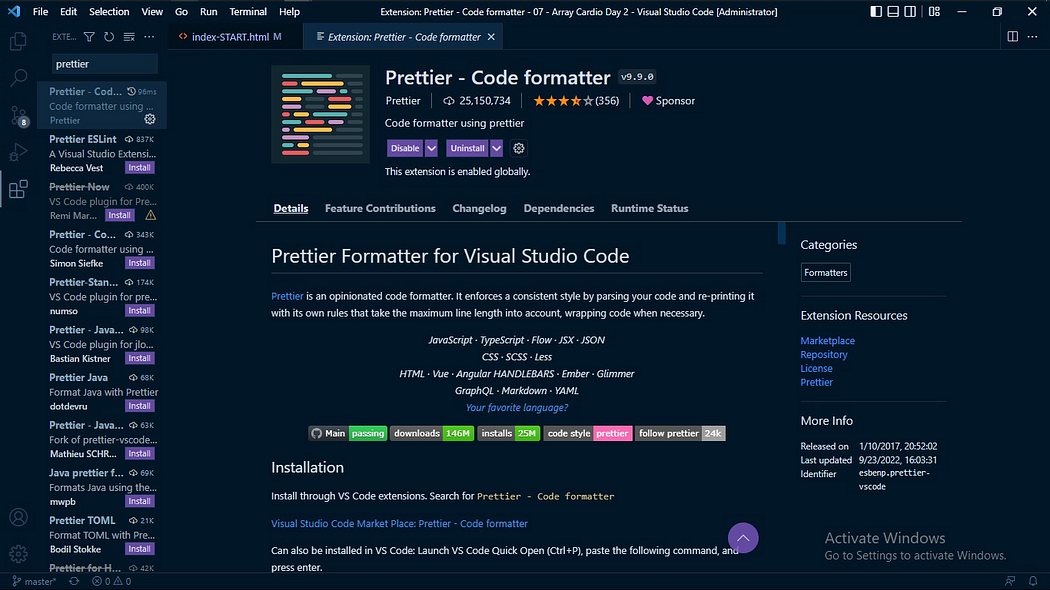Image resolution: width=1050 pixels, height=590 pixels.
Task: Open the Go menu
Action: (181, 11)
